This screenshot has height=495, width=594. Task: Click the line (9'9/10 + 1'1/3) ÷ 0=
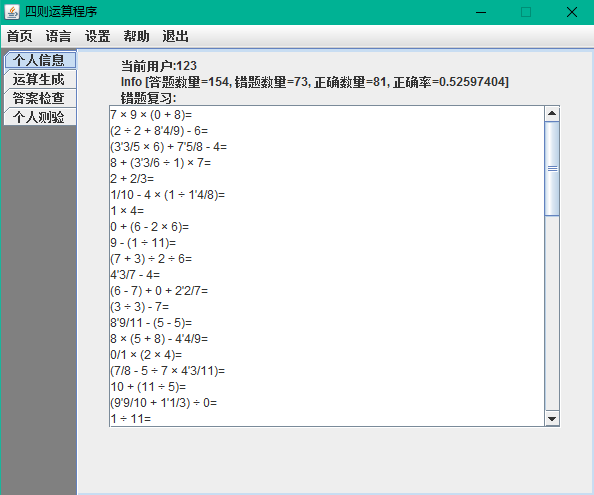click(x=164, y=403)
